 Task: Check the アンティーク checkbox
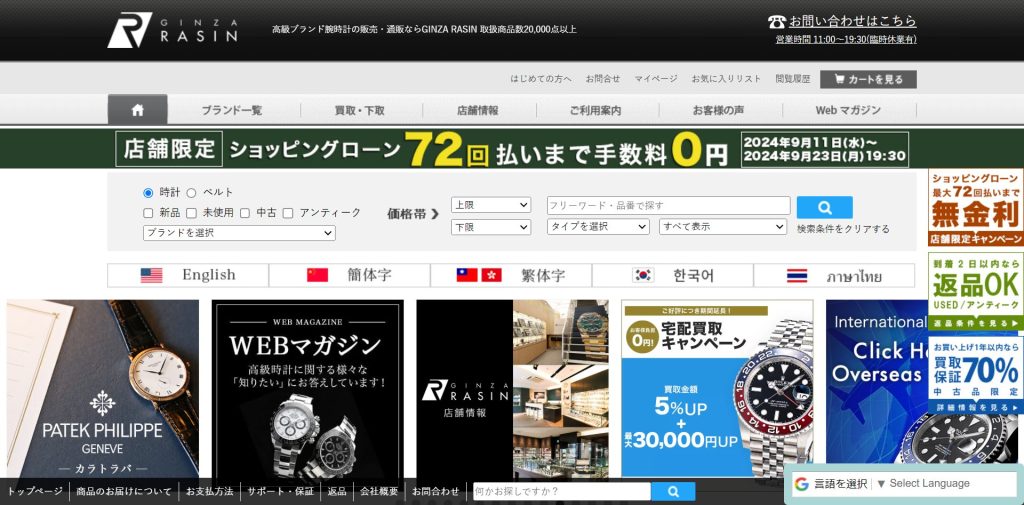288,213
